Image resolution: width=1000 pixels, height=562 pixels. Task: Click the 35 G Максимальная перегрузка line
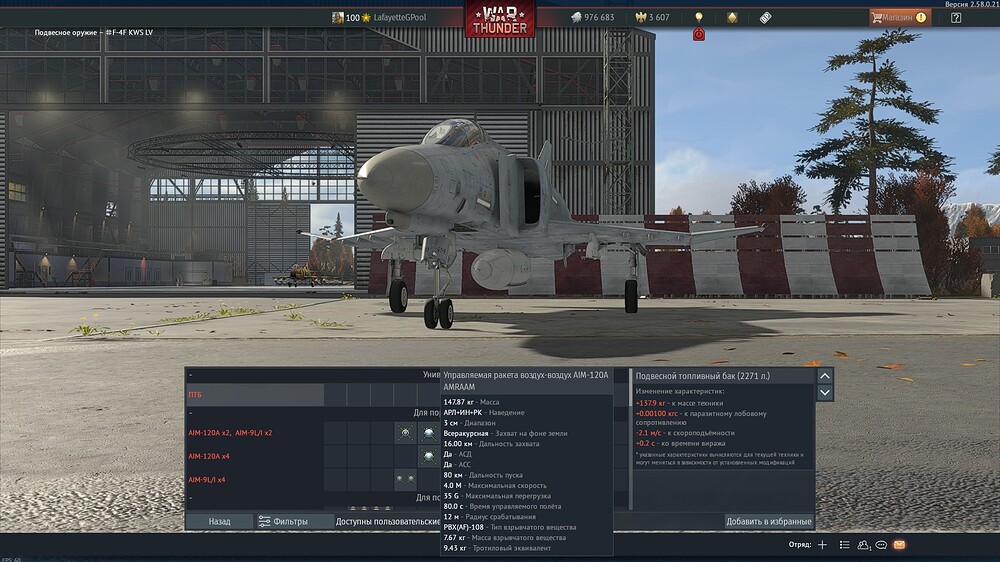coord(497,496)
